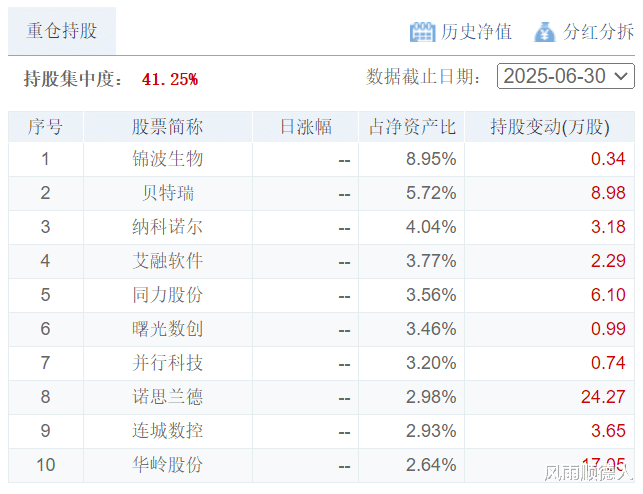The height and width of the screenshot is (494, 643).
Task: Select holding change value 0.74
Action: pyautogui.click(x=608, y=363)
